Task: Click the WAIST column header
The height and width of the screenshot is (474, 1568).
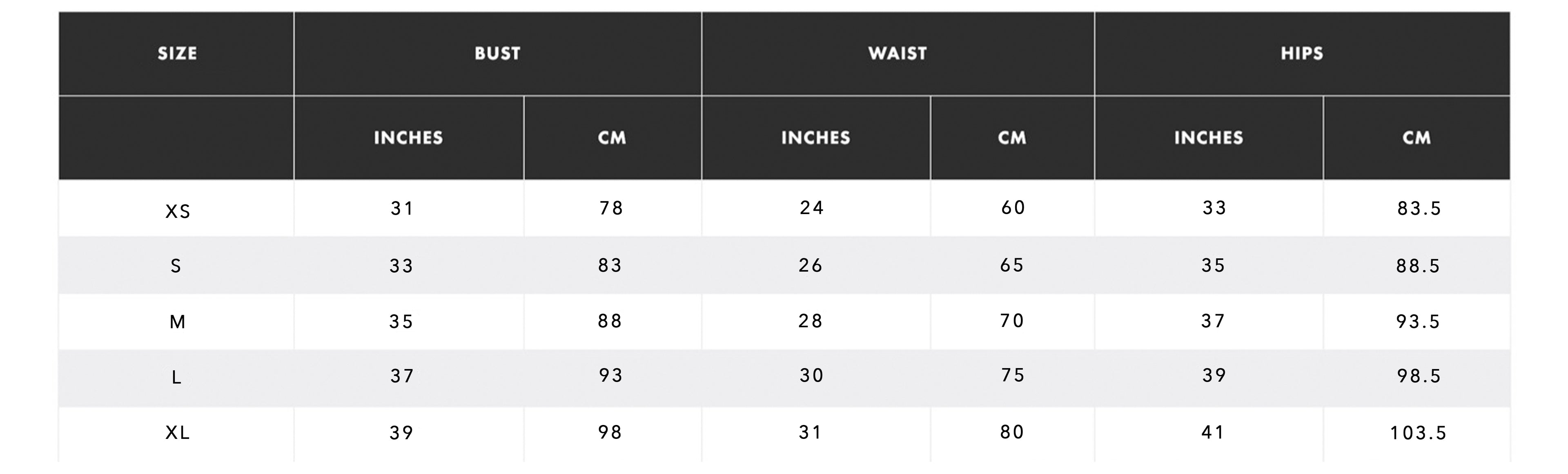Action: point(898,54)
